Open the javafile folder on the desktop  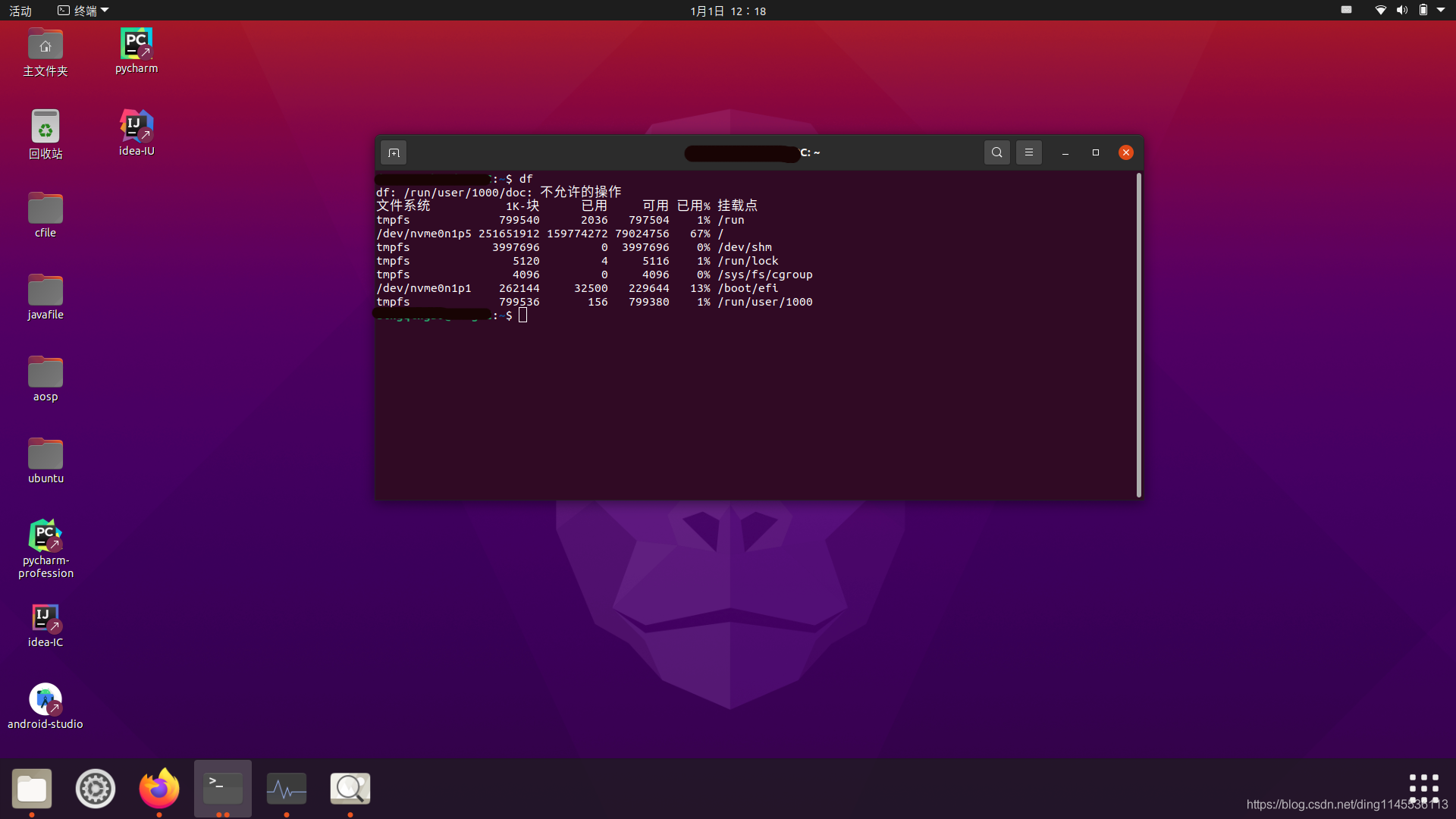(x=45, y=290)
